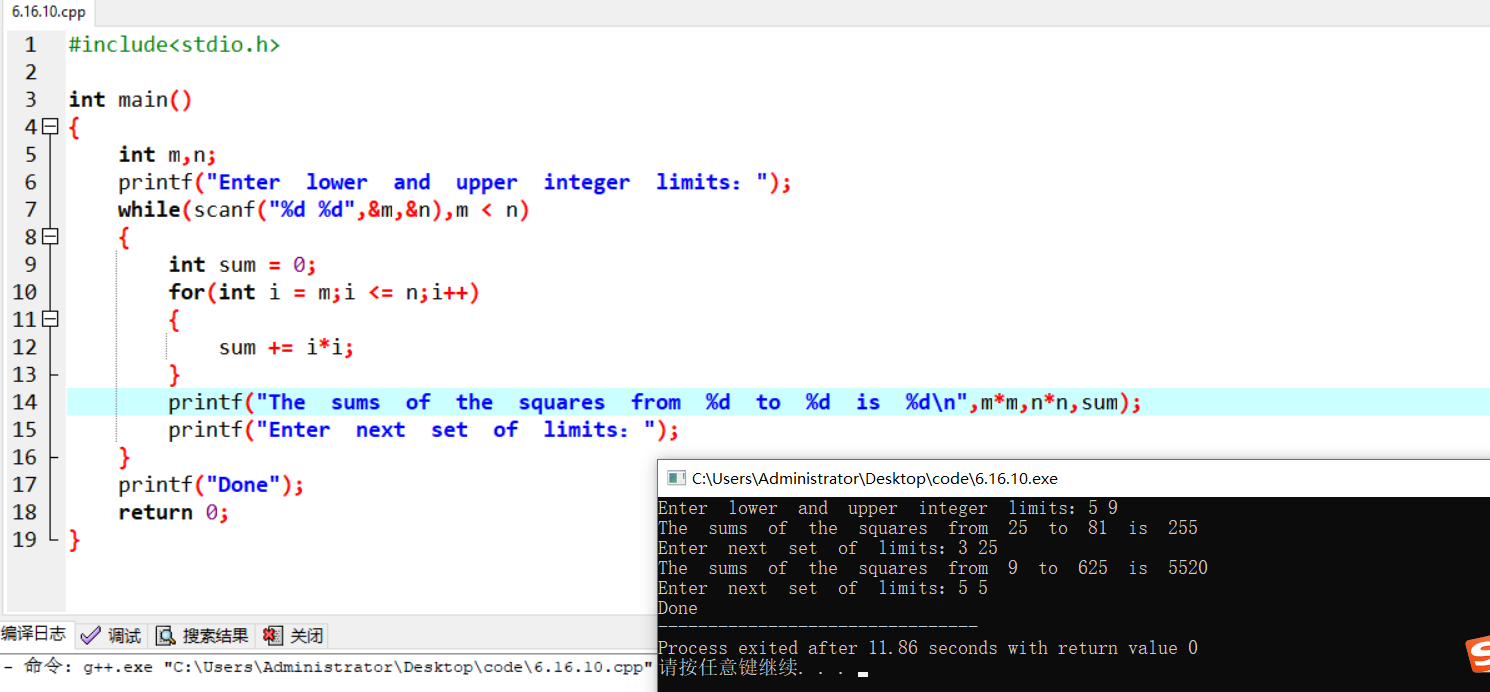Click the "sum += i*i;" statement
This screenshot has height=692, width=1490.
[x=286, y=347]
